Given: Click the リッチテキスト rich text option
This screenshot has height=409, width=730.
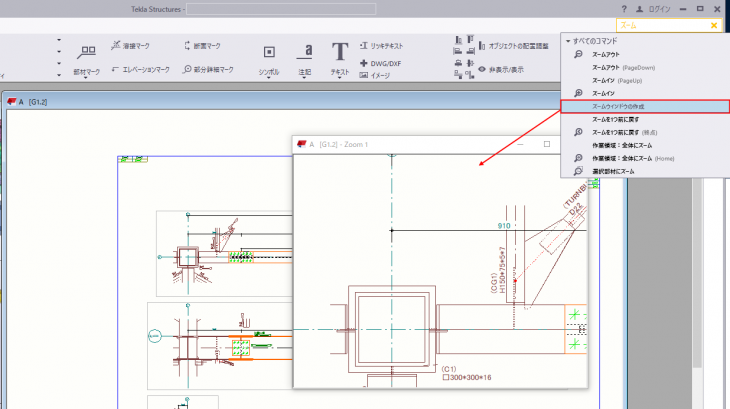Looking at the screenshot, I should pyautogui.click(x=382, y=46).
